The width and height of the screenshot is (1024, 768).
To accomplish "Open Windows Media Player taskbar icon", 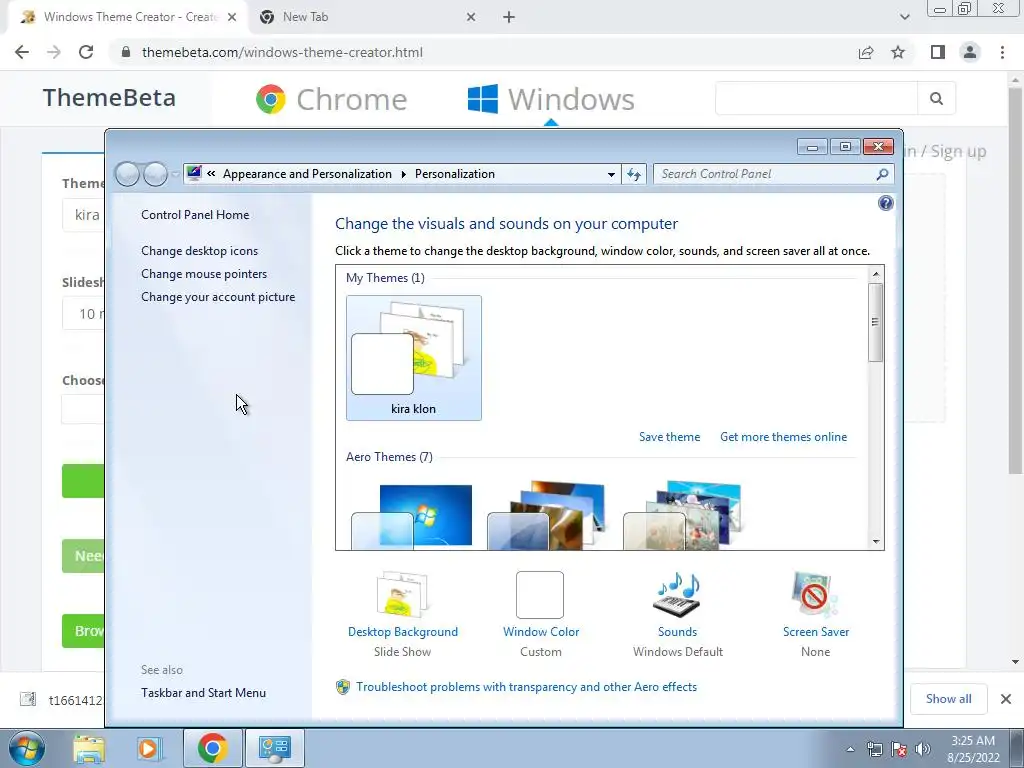I will [149, 749].
